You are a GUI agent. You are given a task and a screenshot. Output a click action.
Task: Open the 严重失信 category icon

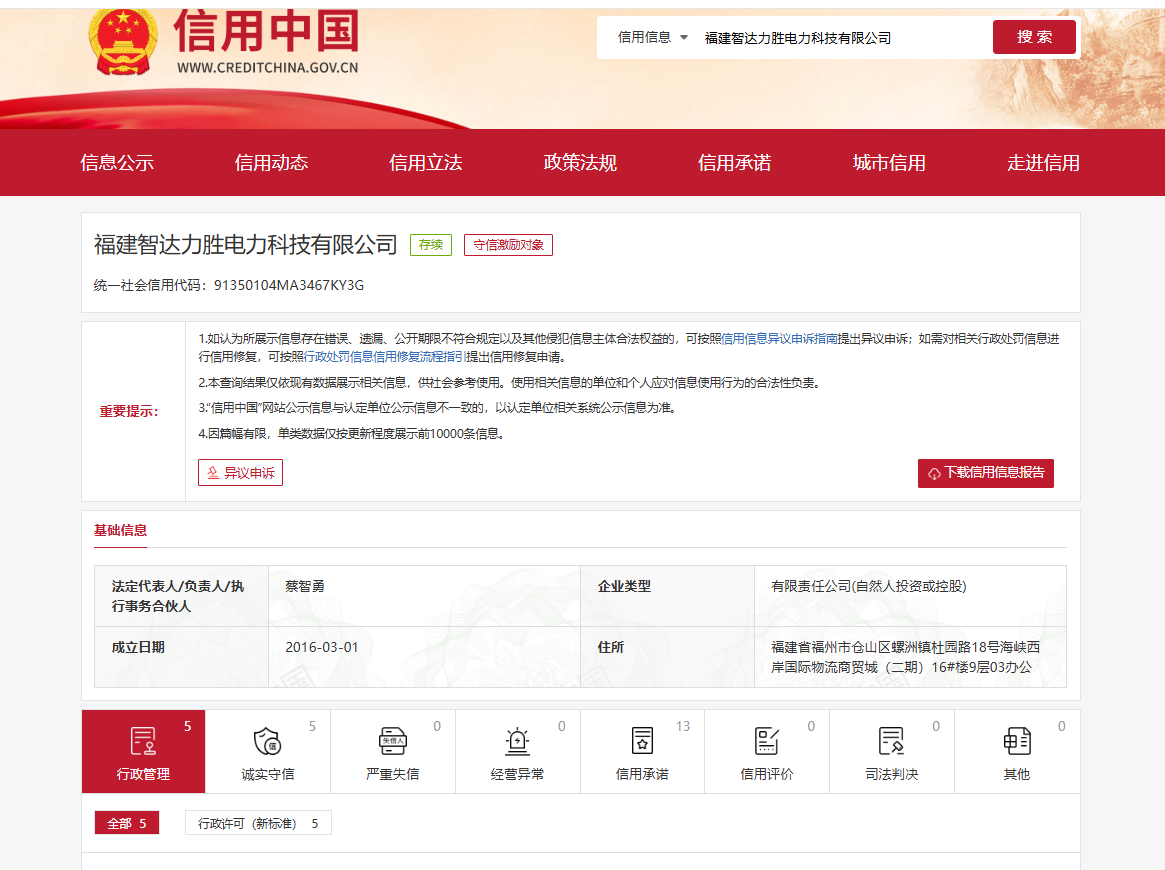point(393,741)
